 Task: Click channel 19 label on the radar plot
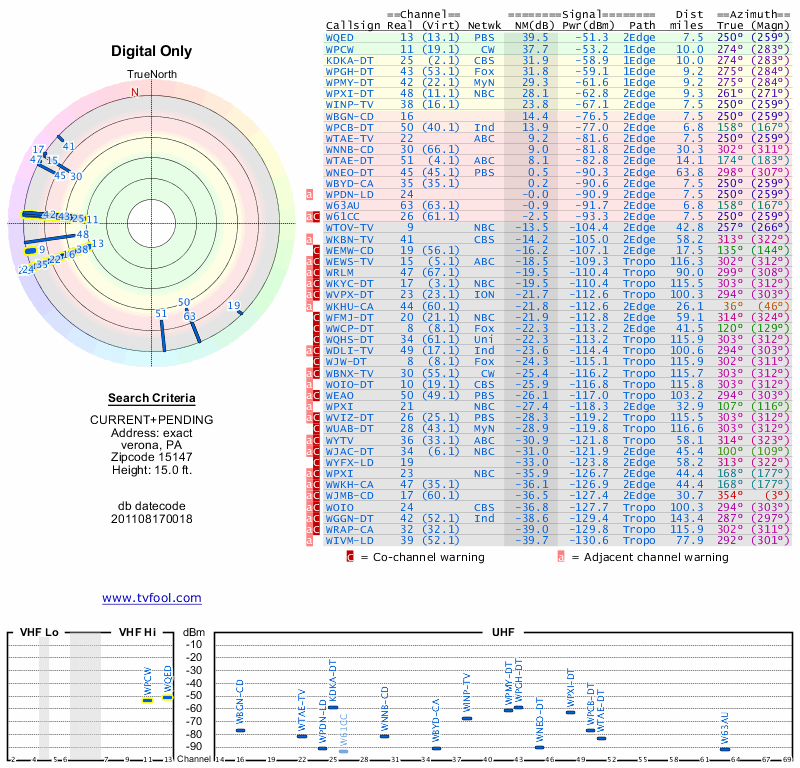click(x=234, y=306)
